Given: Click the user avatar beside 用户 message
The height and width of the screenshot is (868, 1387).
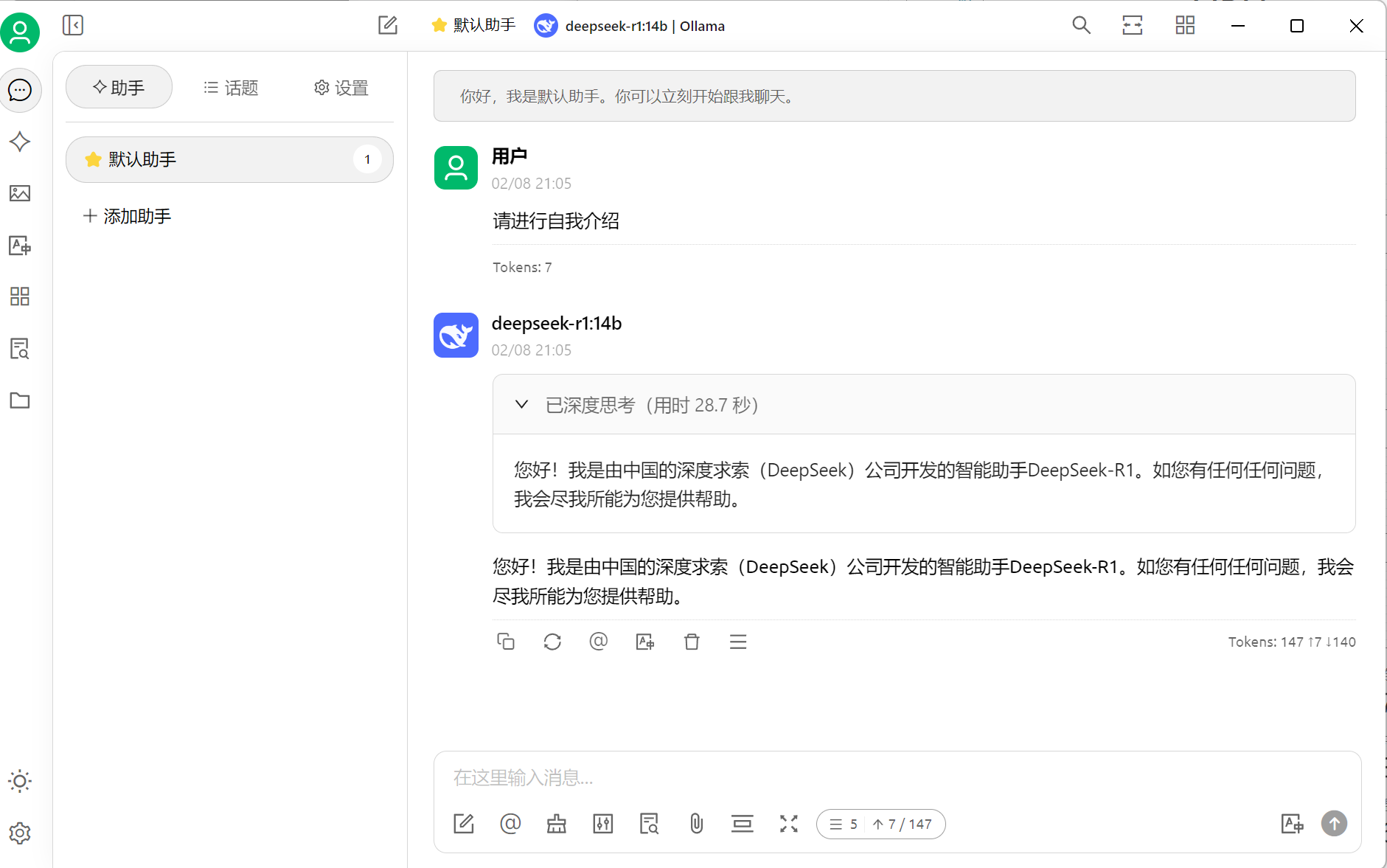Looking at the screenshot, I should tap(456, 167).
